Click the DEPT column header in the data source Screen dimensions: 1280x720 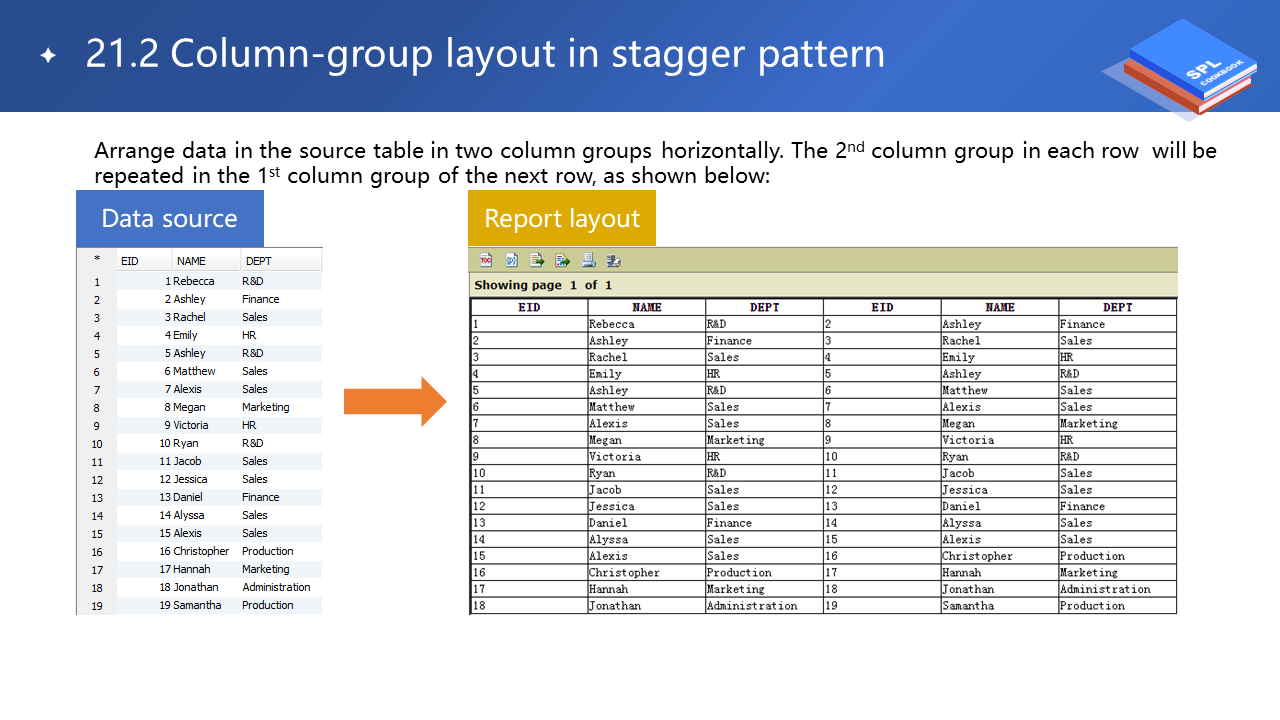[x=258, y=261]
